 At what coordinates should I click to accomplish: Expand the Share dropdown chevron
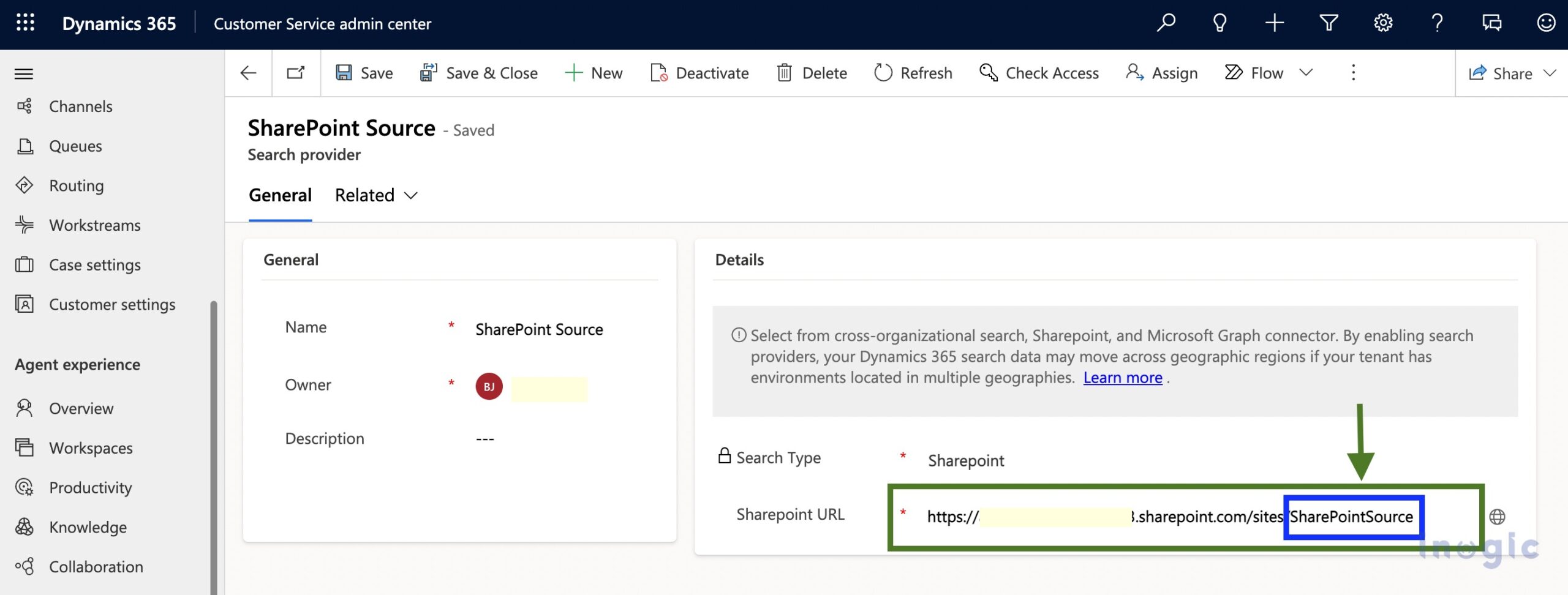1550,73
